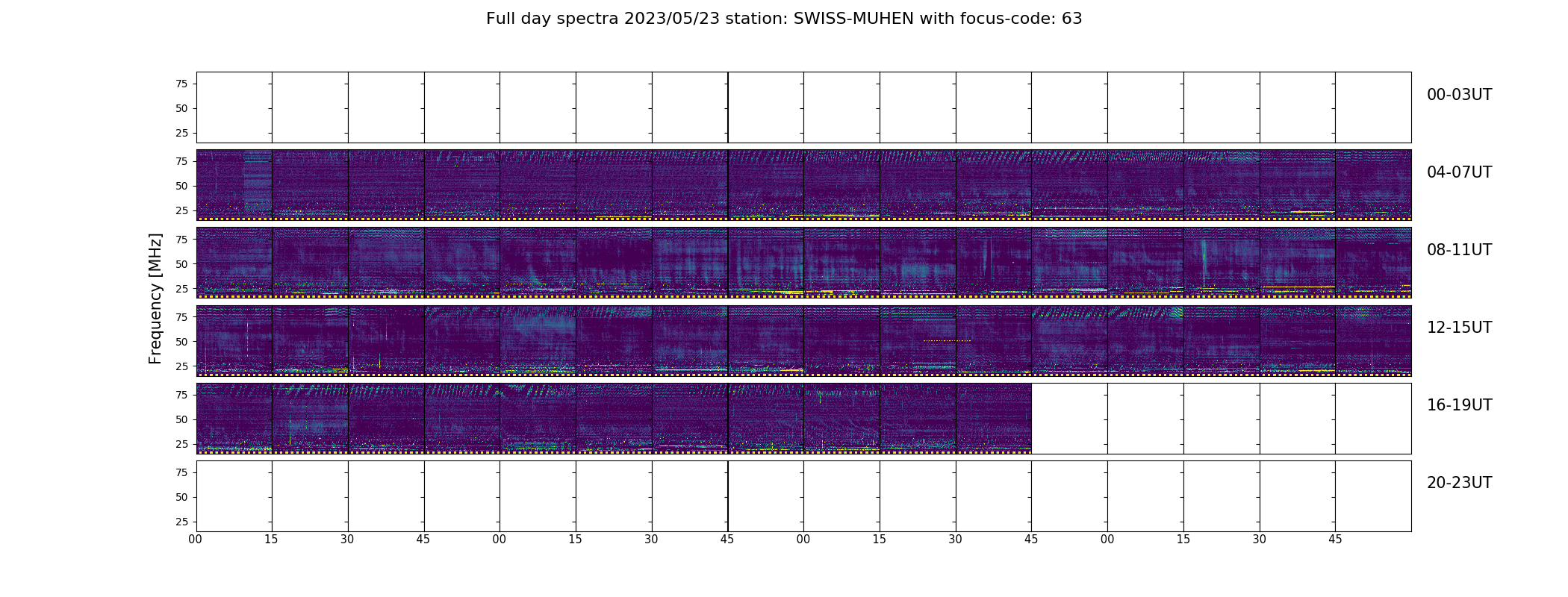Viewport: 1568px width, 597px height.
Task: Select the 08-11UT row label
Action: (1459, 250)
